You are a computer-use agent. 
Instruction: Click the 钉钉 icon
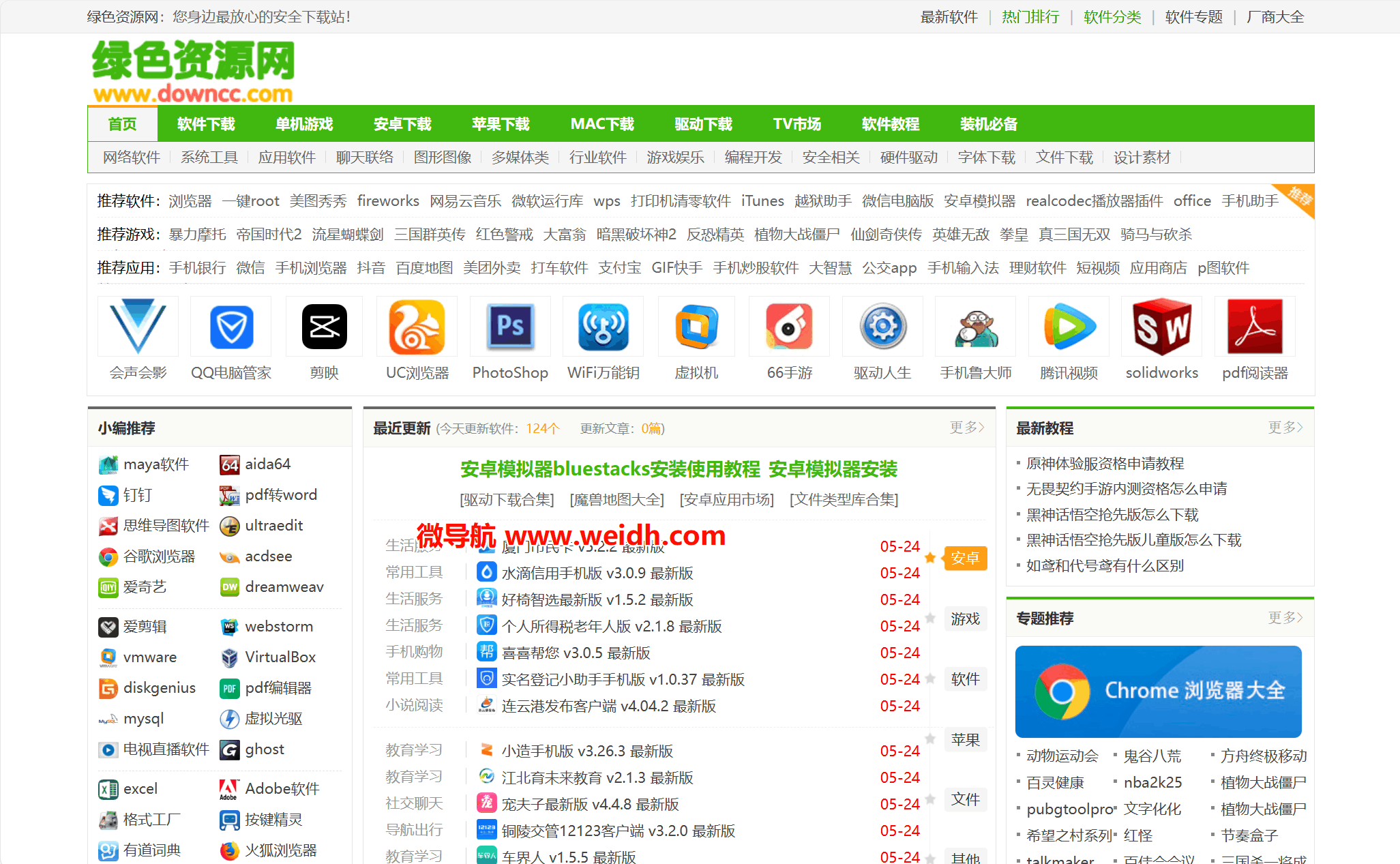pos(108,496)
